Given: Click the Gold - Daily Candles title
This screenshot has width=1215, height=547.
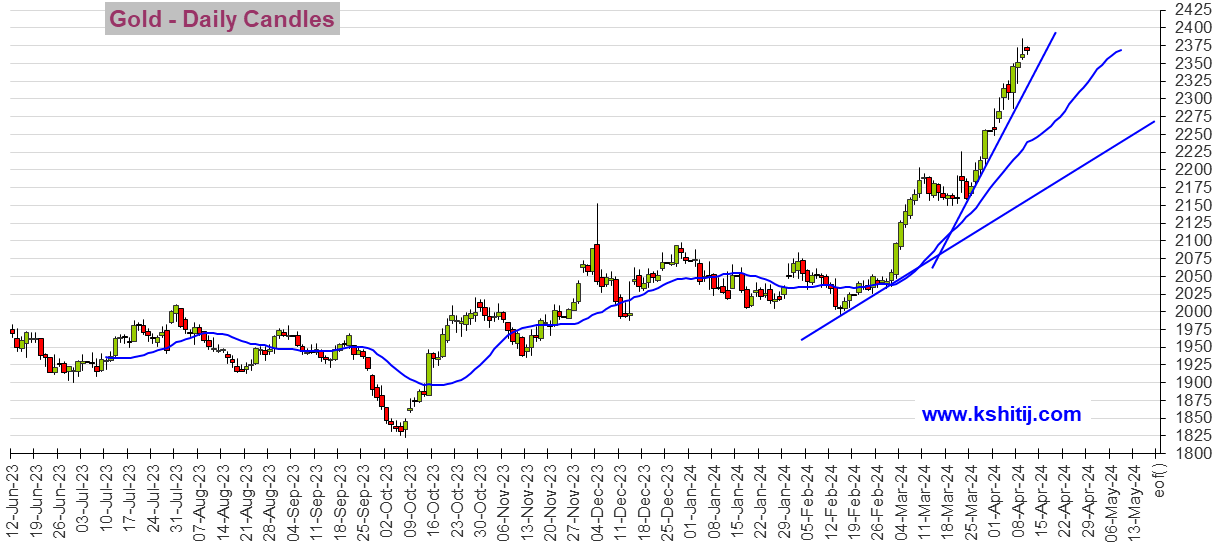Looking at the screenshot, I should [x=222, y=19].
